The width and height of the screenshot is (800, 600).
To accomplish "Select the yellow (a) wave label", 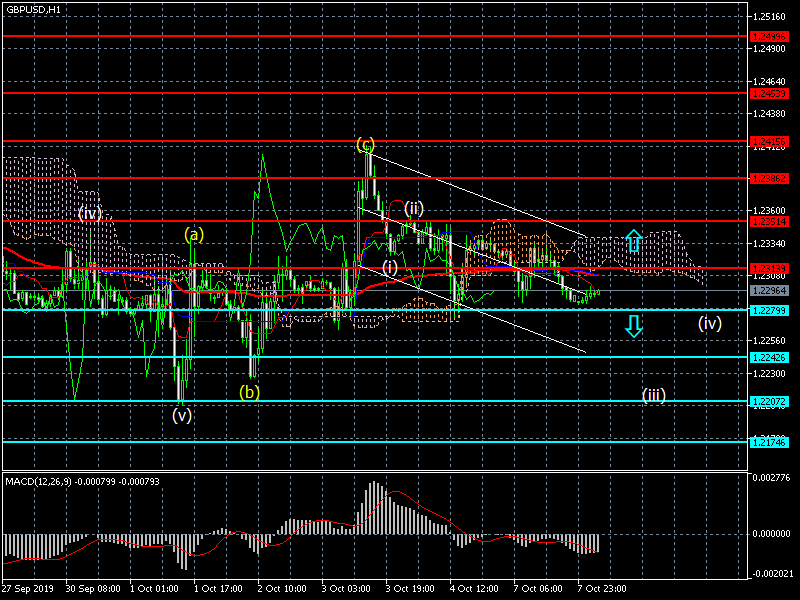I will [193, 235].
